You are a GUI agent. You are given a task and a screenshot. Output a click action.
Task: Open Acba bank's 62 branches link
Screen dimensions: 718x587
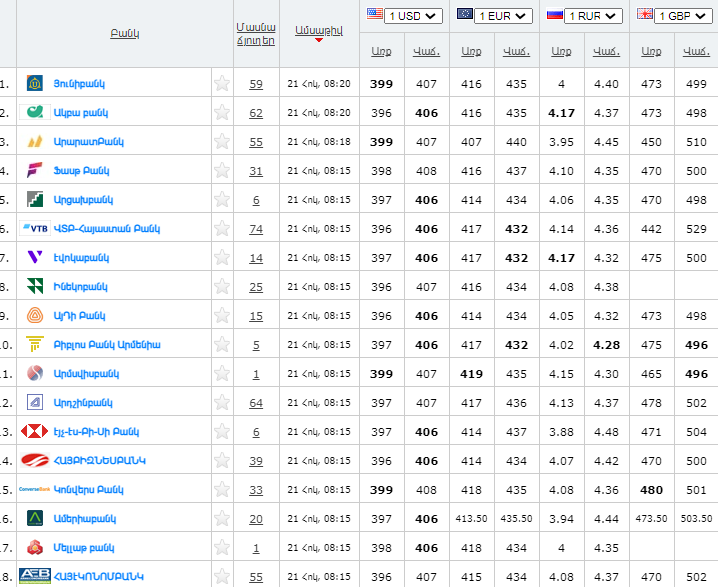(256, 113)
